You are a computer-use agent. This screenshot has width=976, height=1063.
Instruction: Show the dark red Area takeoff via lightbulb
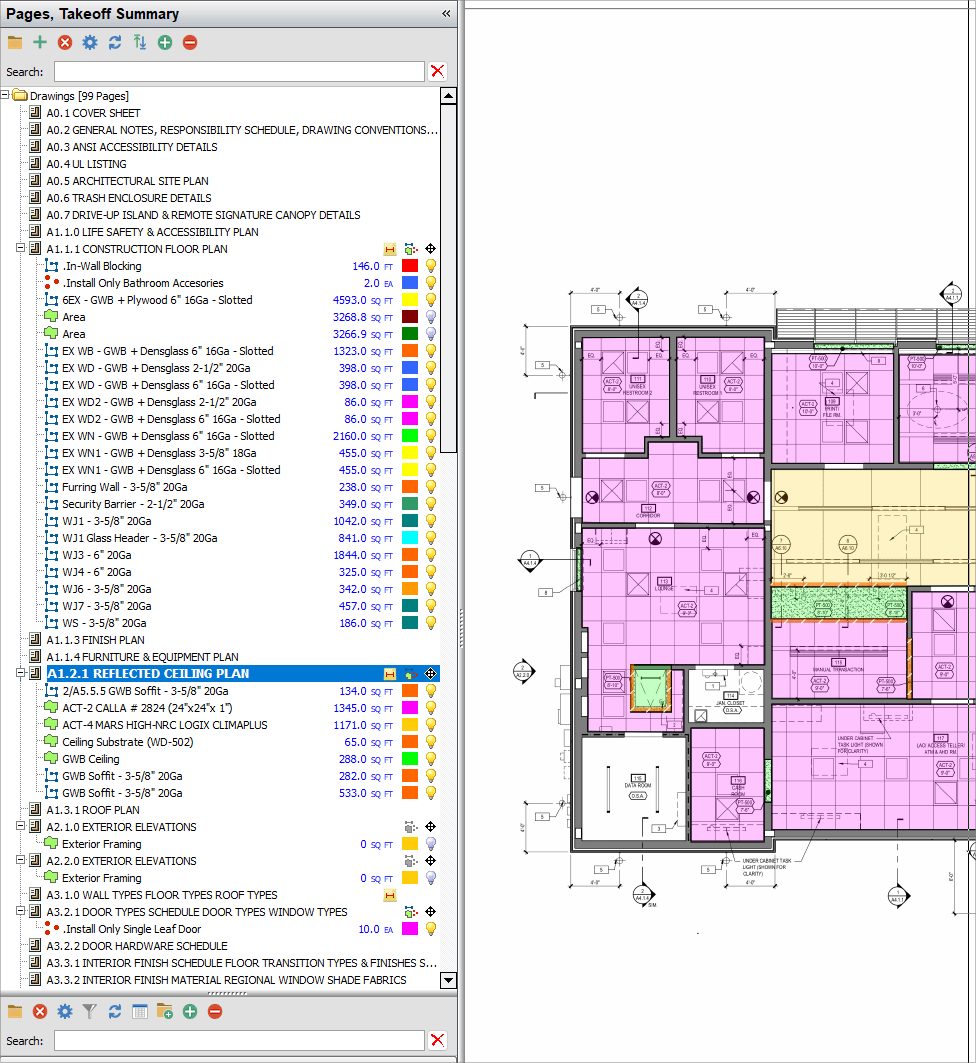[431, 317]
